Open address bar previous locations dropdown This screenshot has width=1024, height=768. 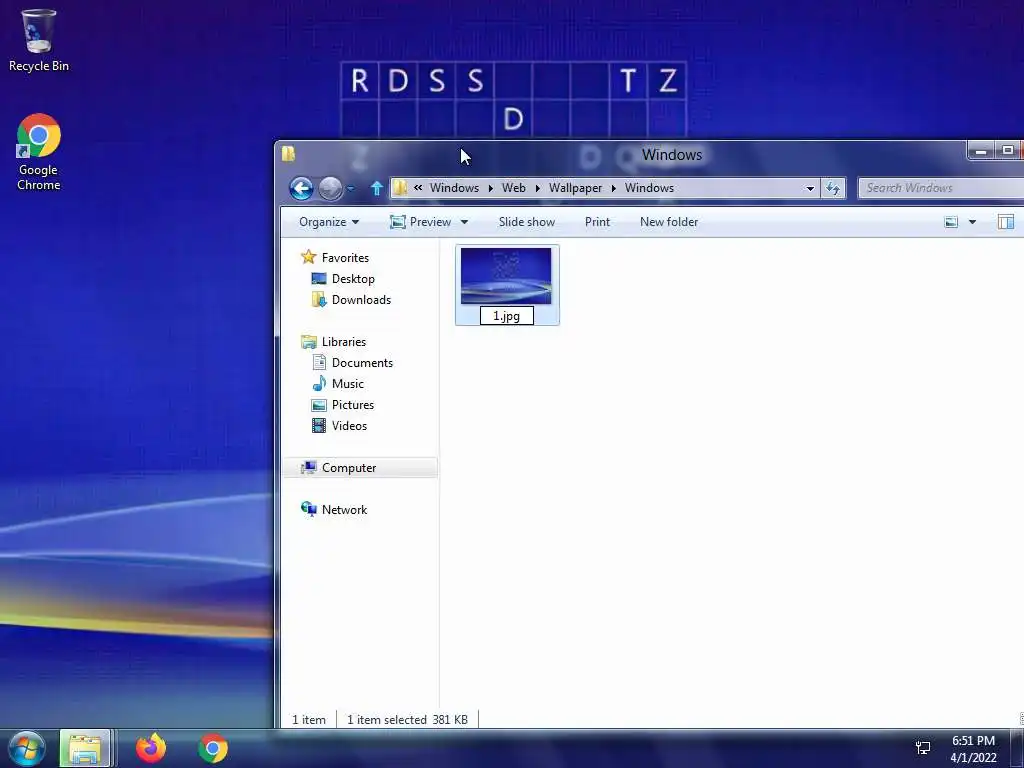(x=810, y=188)
